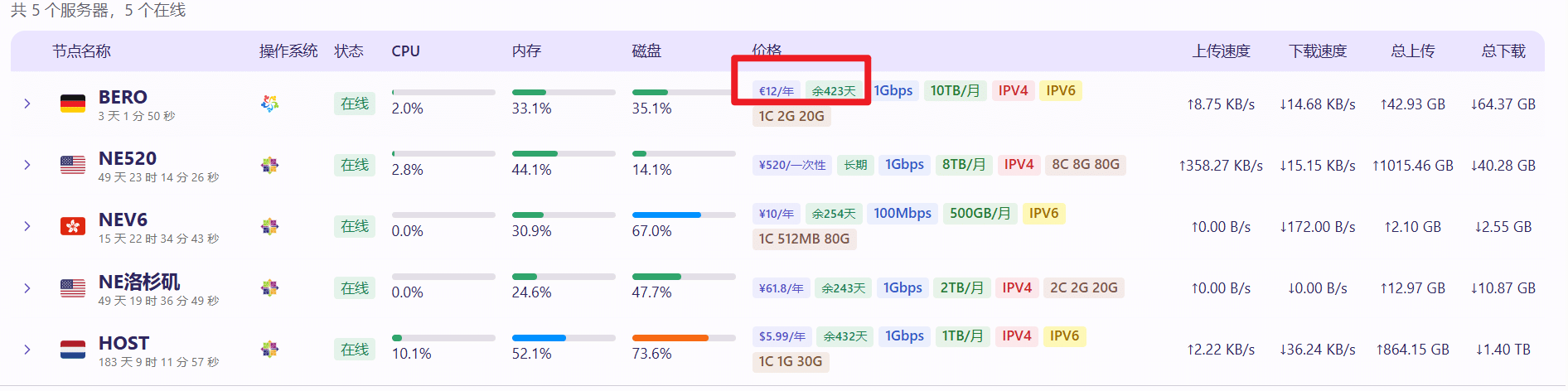Expand the HOST server row chevron
1568x391 pixels.
pos(27,350)
